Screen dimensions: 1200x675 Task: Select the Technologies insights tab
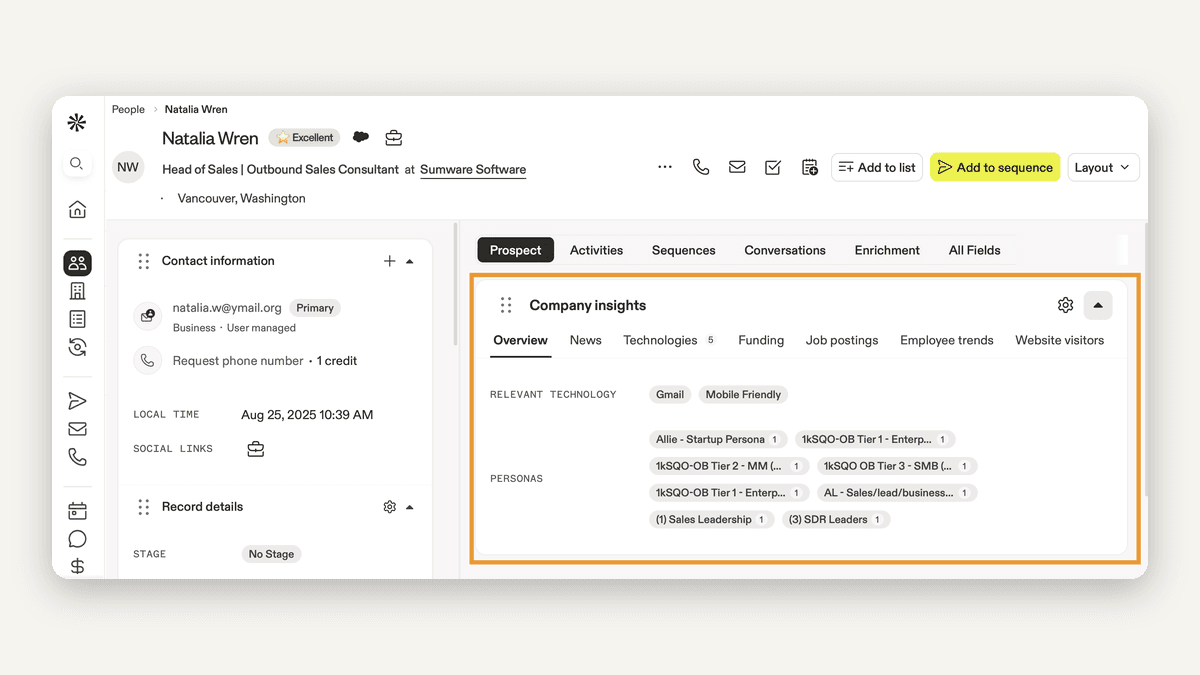tap(669, 340)
